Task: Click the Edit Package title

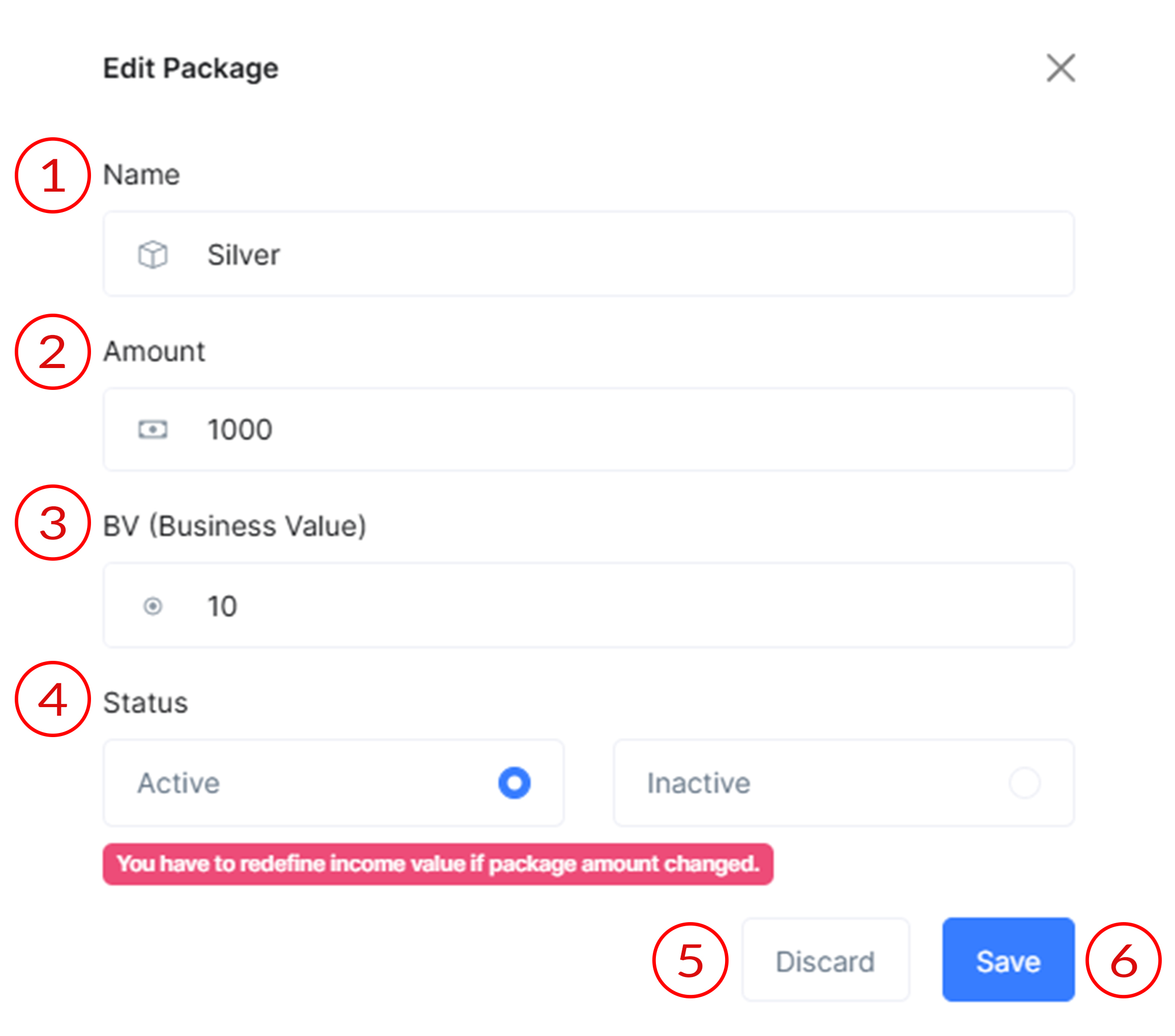Action: click(x=191, y=69)
